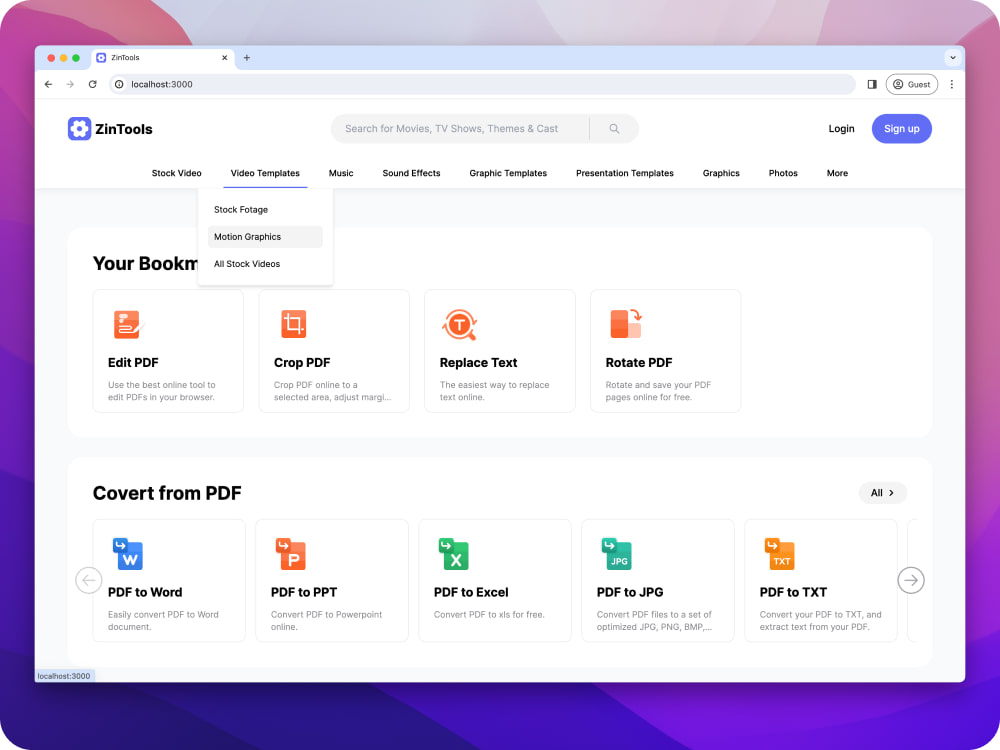Open the PDF to Word card title
This screenshot has width=1000, height=750.
[x=145, y=592]
